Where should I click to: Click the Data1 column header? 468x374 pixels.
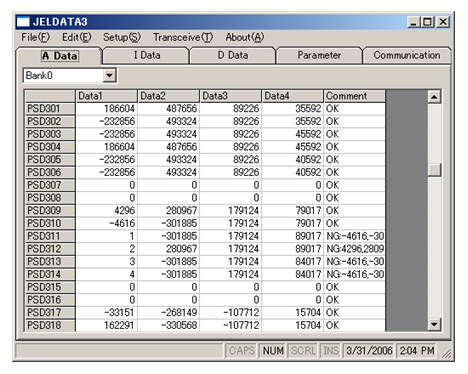[107, 96]
